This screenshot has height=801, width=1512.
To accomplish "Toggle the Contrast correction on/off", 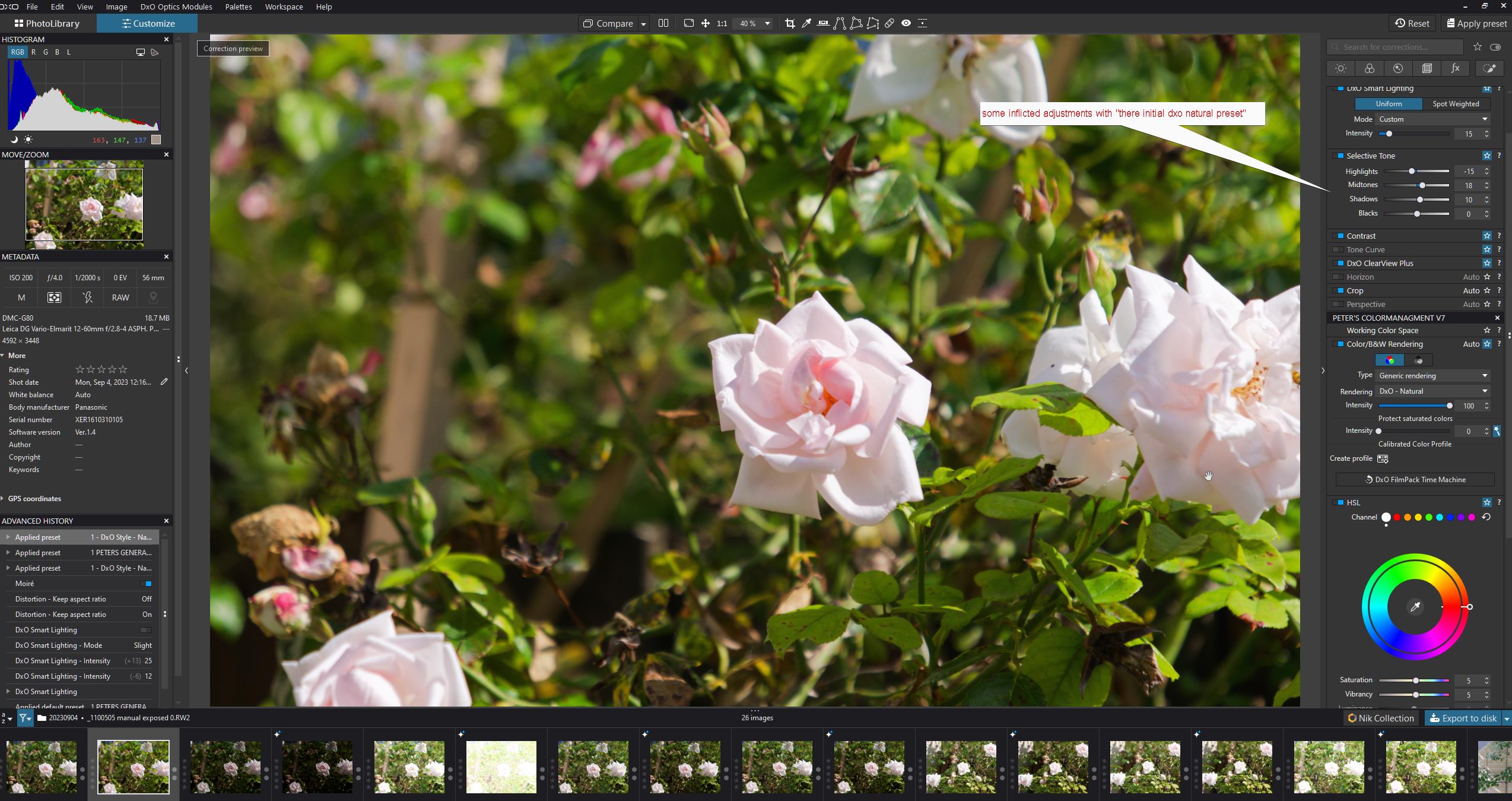I will (x=1339, y=236).
